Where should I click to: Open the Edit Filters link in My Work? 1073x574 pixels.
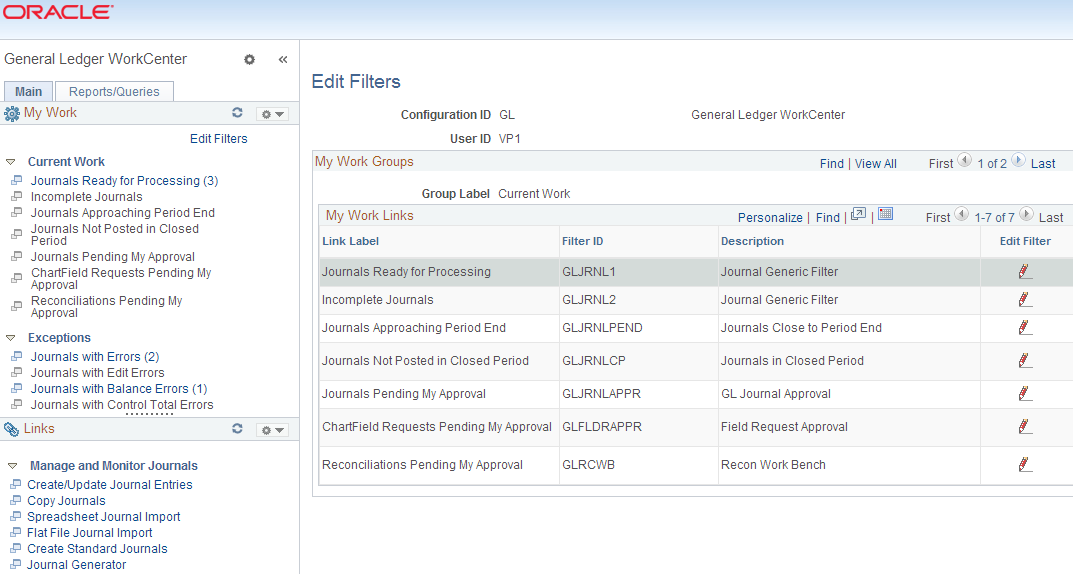(x=218, y=139)
